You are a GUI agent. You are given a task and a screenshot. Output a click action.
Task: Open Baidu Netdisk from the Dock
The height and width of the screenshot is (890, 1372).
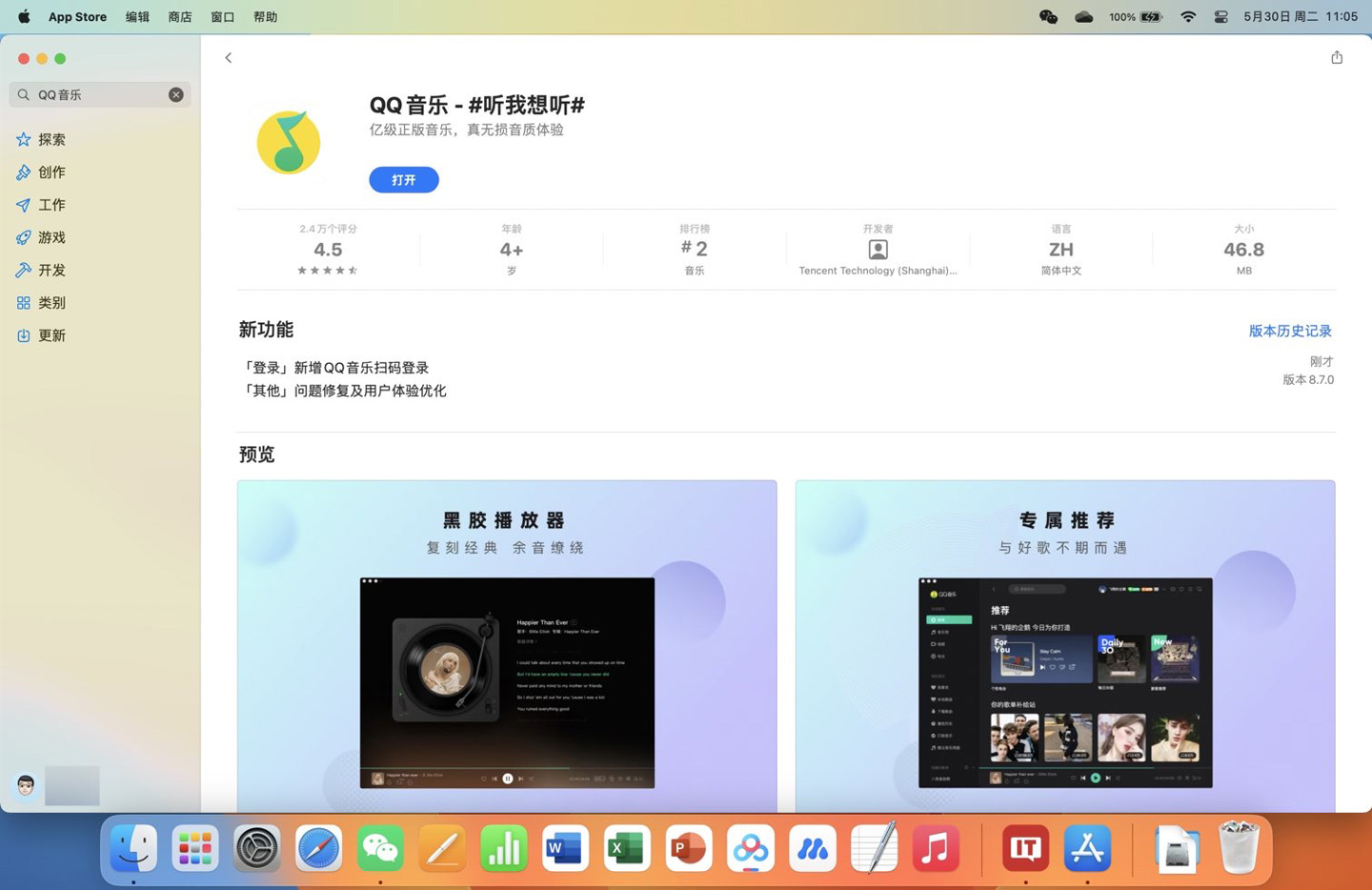click(x=751, y=848)
